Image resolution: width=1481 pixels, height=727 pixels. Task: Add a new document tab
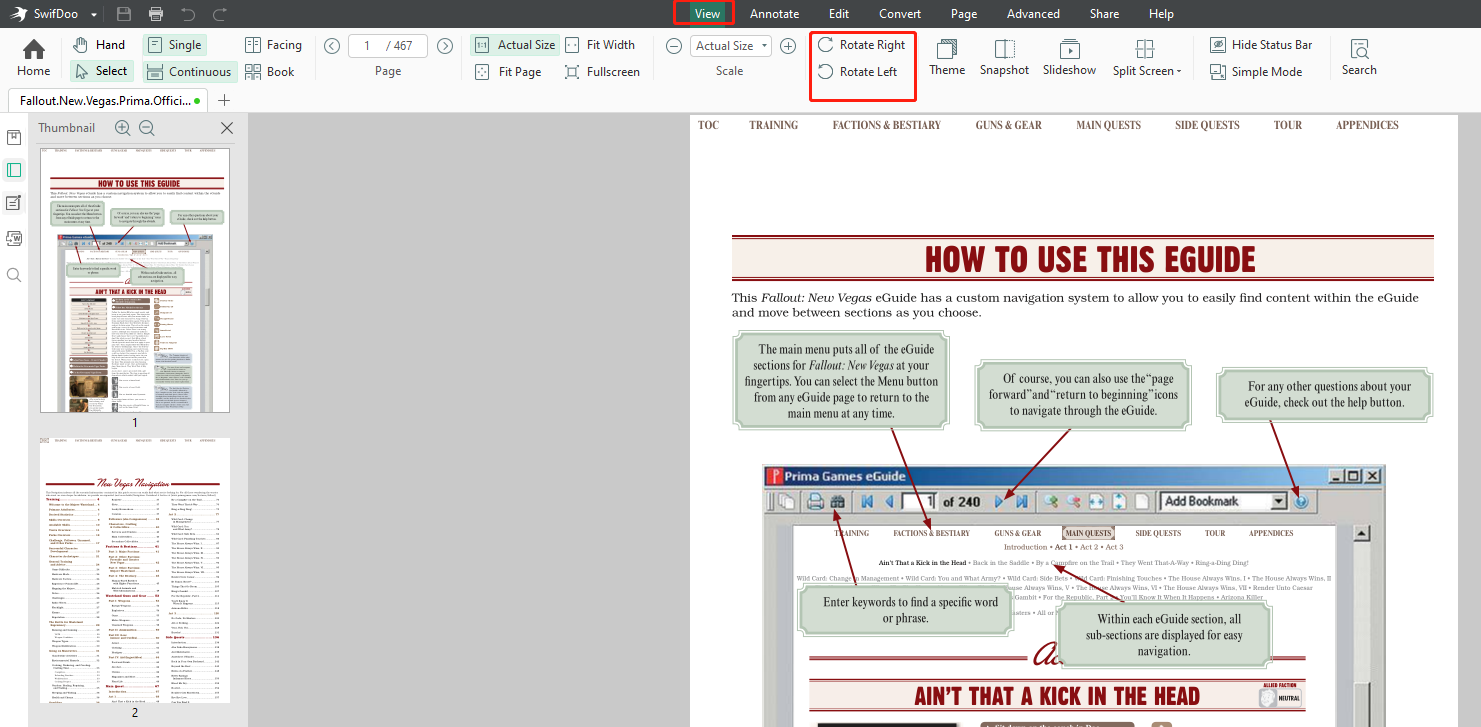point(224,100)
